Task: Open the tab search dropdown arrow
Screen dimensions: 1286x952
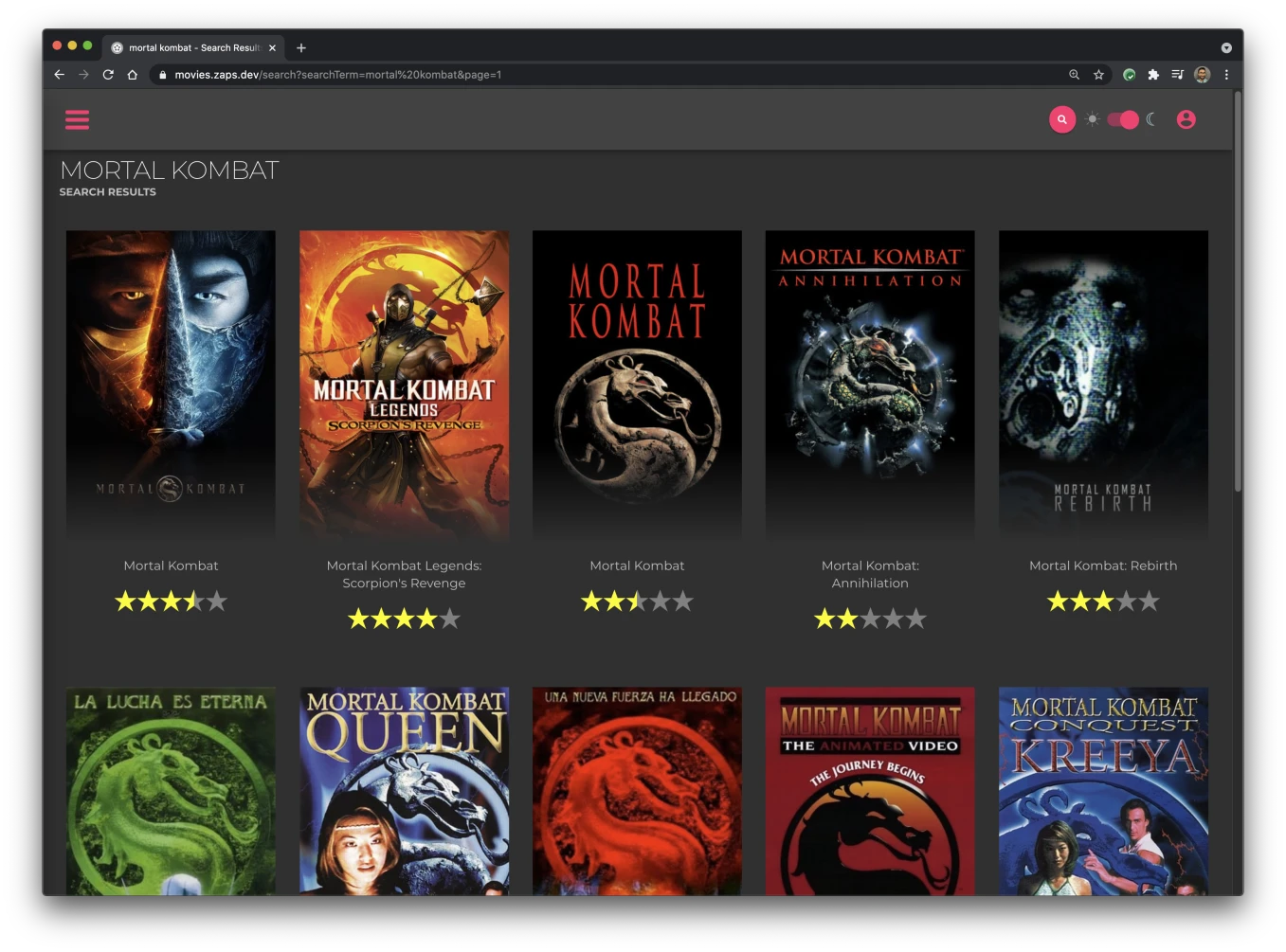Action: pos(1226,47)
